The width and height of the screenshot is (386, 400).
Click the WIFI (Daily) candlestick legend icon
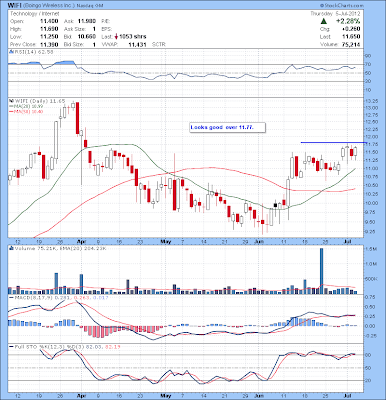point(11,101)
